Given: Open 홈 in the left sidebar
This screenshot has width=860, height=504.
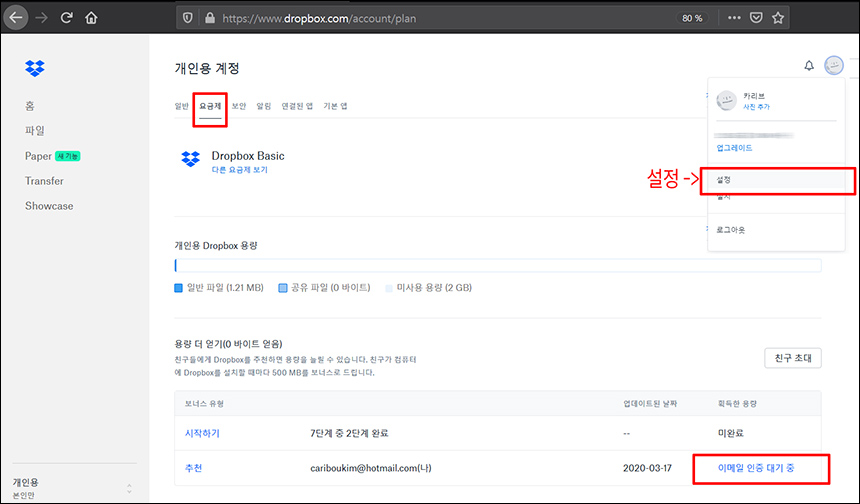Looking at the screenshot, I should (x=30, y=106).
